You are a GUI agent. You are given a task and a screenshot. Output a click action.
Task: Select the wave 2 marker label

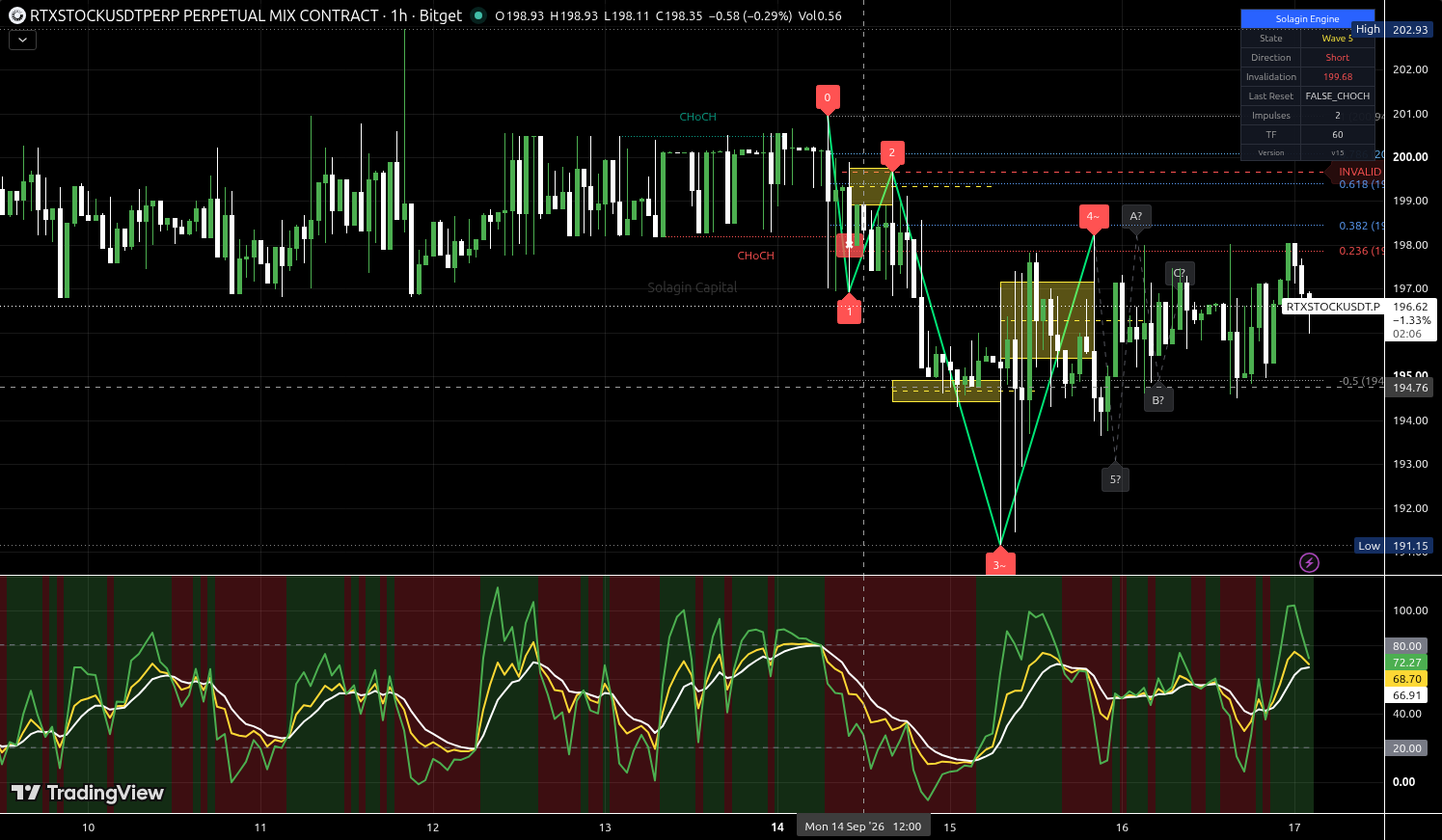click(891, 152)
